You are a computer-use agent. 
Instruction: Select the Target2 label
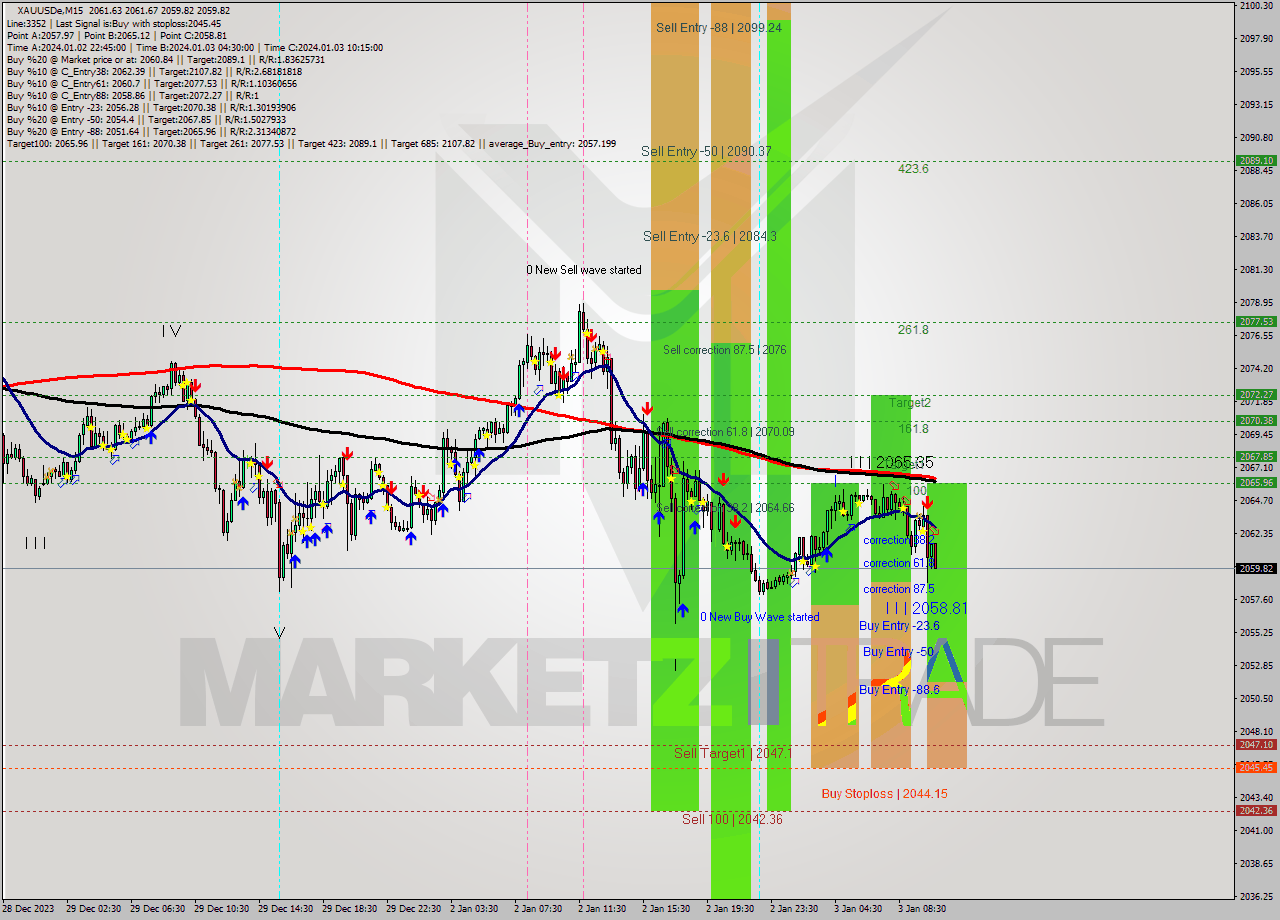tap(910, 403)
